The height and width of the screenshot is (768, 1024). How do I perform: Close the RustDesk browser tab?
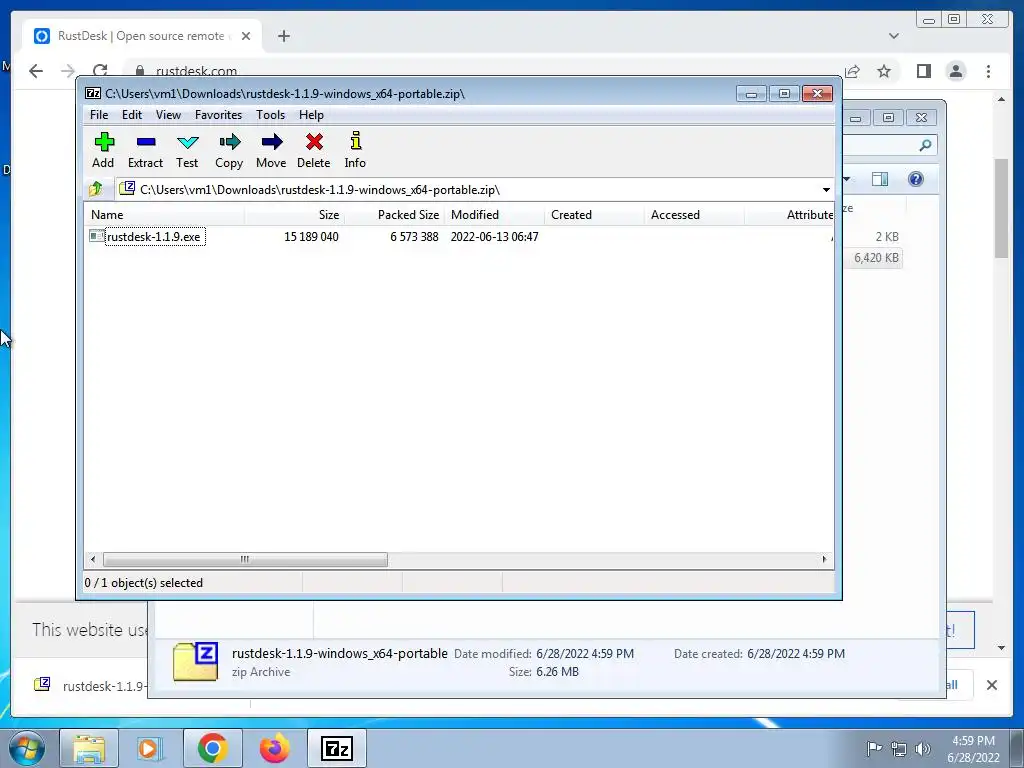(246, 36)
